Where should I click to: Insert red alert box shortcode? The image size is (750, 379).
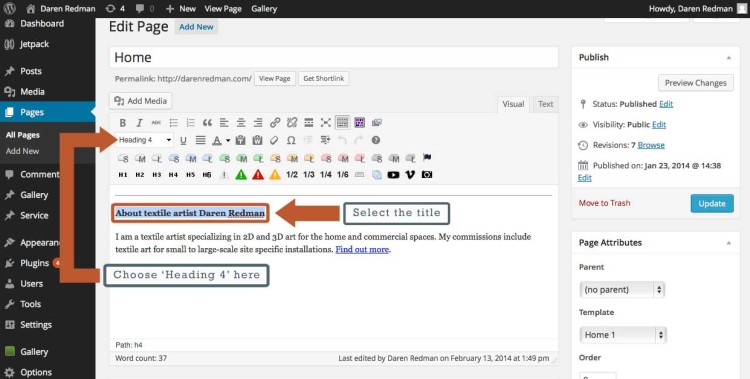click(258, 175)
